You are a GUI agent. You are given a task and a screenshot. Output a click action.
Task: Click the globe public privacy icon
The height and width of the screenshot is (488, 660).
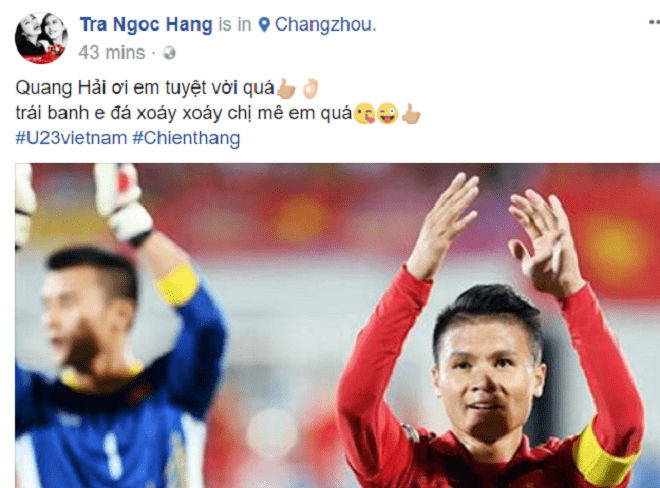[x=169, y=53]
